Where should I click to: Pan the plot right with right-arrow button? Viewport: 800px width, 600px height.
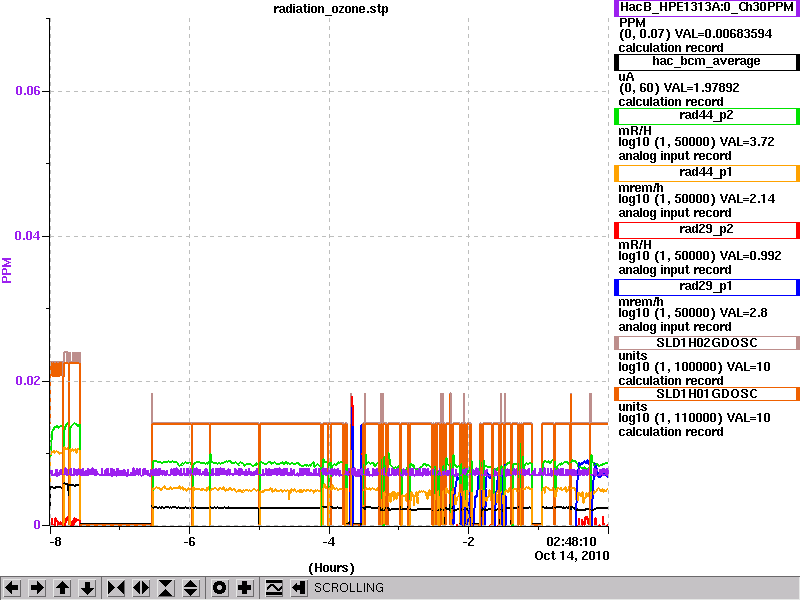(37, 588)
